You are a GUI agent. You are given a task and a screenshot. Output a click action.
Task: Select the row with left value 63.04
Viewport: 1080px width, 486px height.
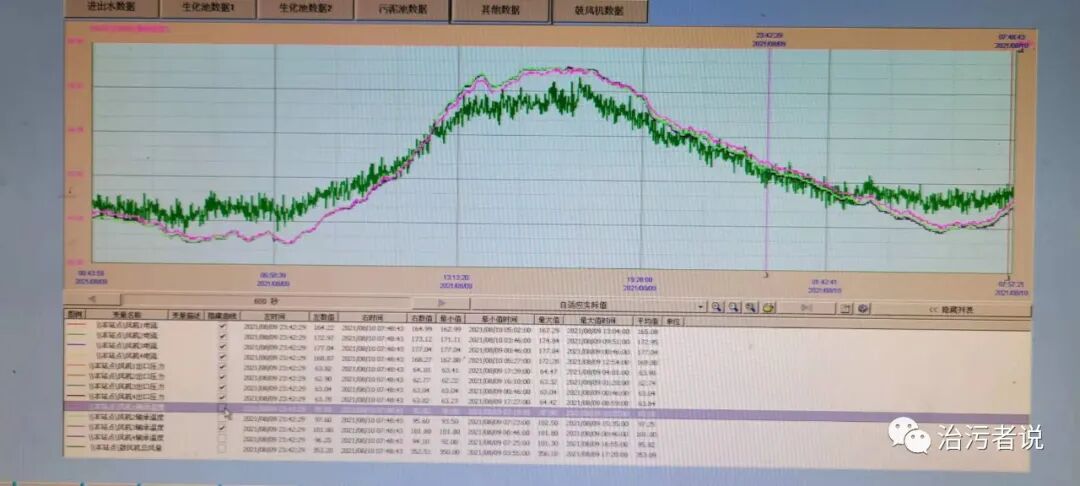point(547,388)
